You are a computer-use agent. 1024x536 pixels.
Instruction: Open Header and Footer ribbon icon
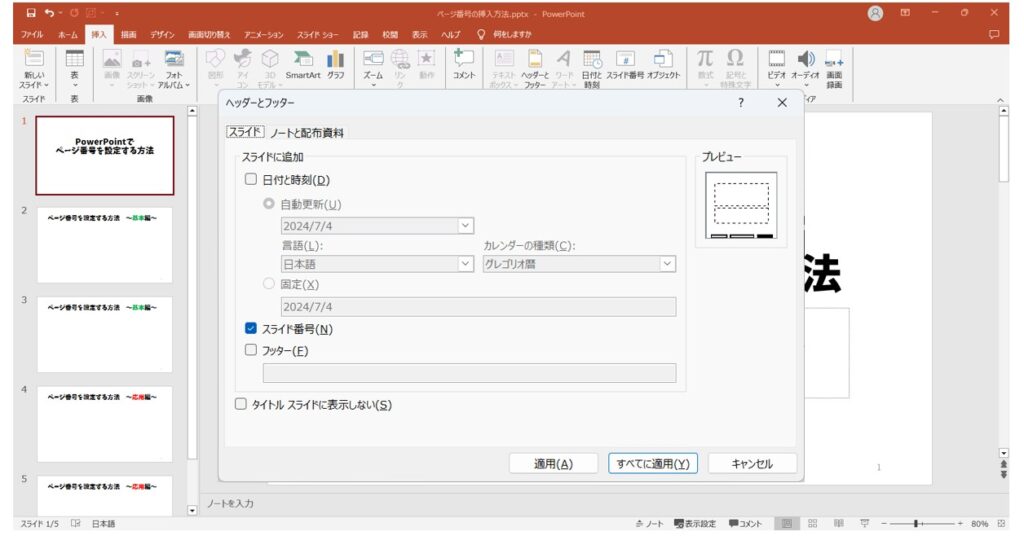[x=535, y=59]
